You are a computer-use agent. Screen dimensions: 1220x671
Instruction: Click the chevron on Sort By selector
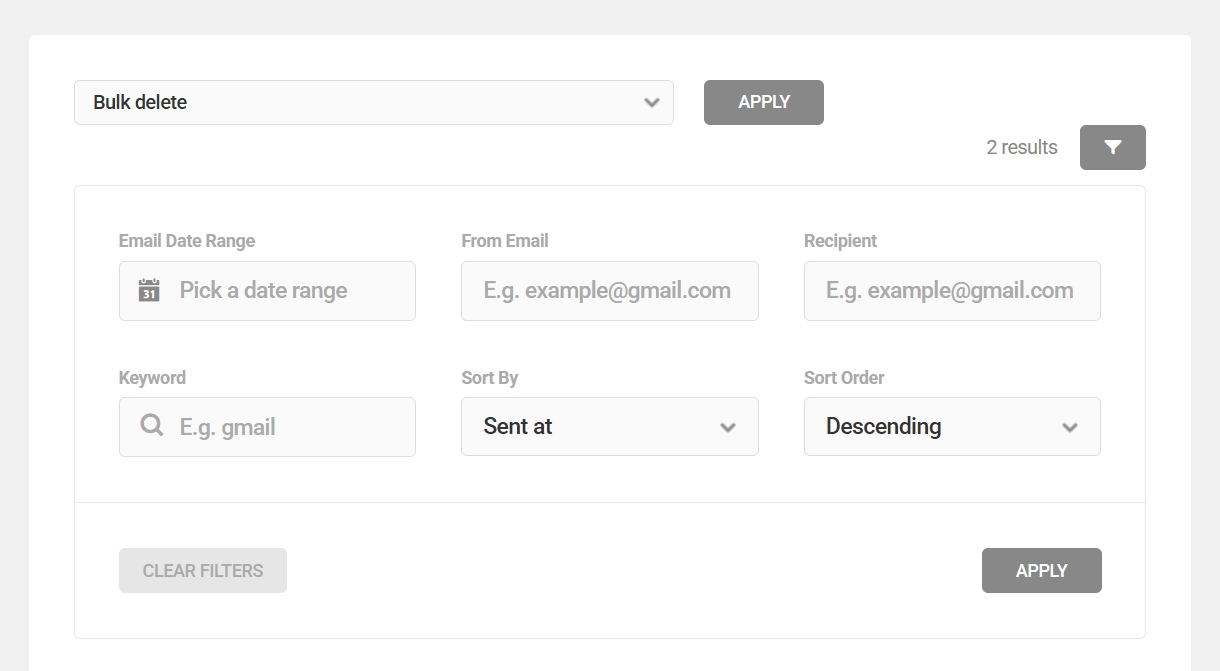click(x=727, y=426)
